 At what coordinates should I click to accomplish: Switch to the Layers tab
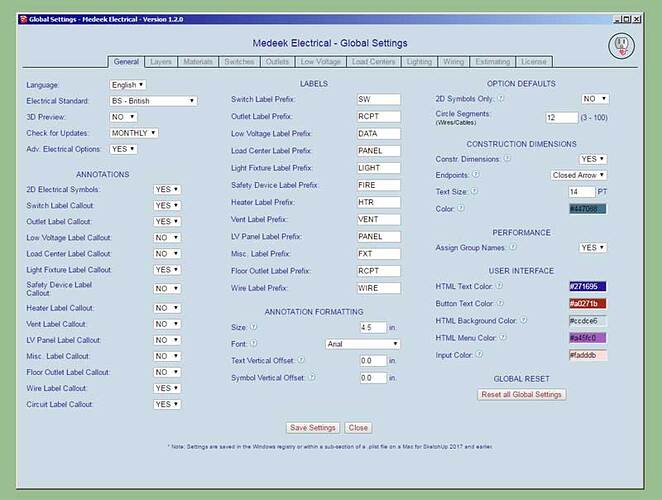tap(161, 62)
